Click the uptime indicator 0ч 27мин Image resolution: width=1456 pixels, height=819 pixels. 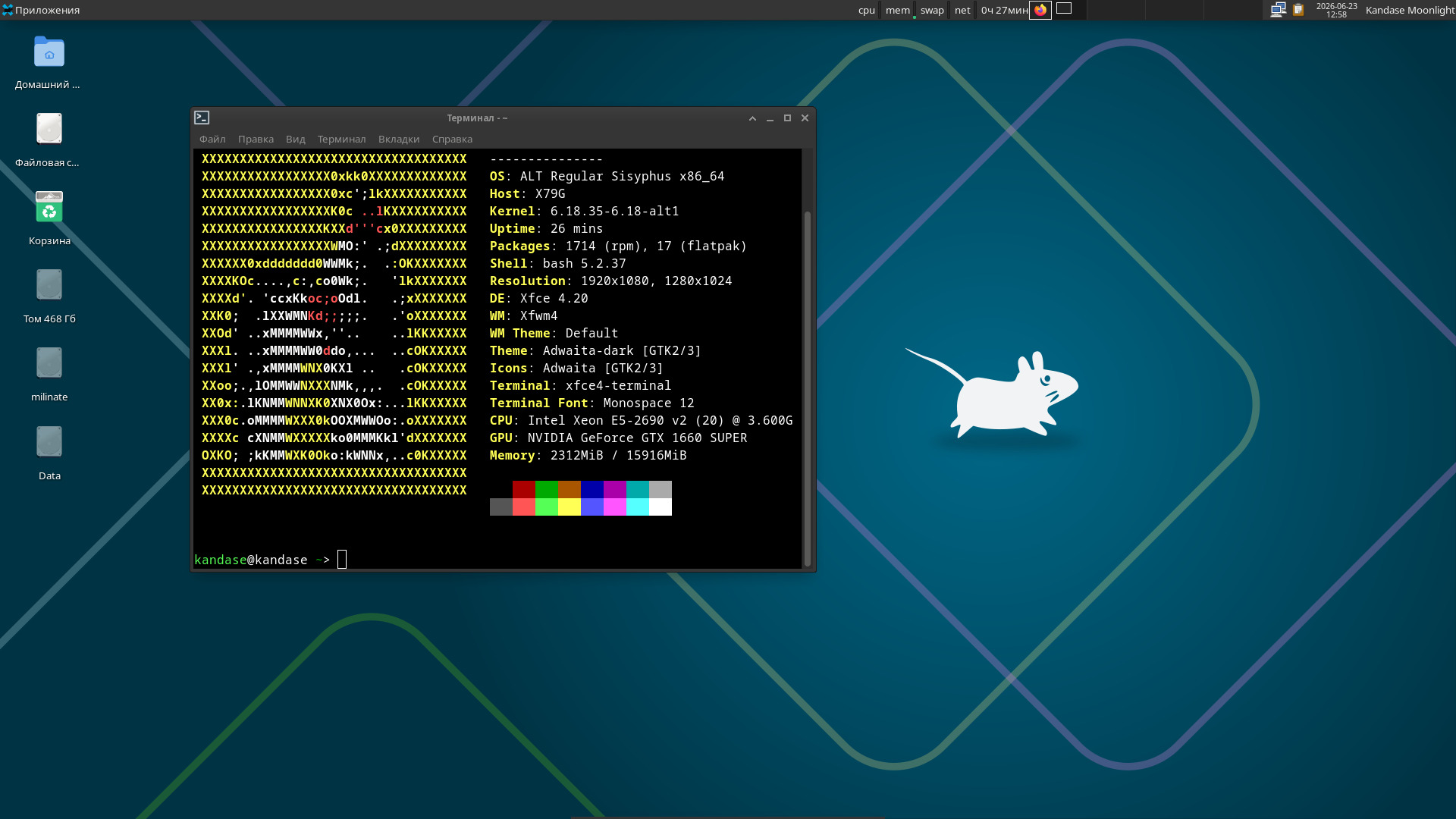coord(1004,10)
